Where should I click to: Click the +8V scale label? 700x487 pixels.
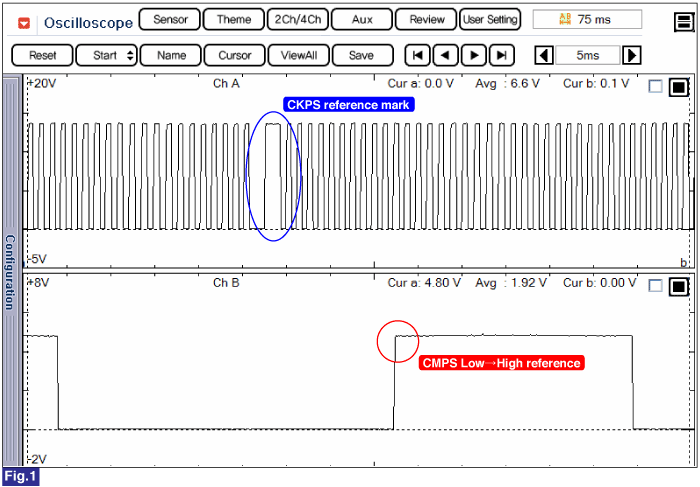pos(38,283)
